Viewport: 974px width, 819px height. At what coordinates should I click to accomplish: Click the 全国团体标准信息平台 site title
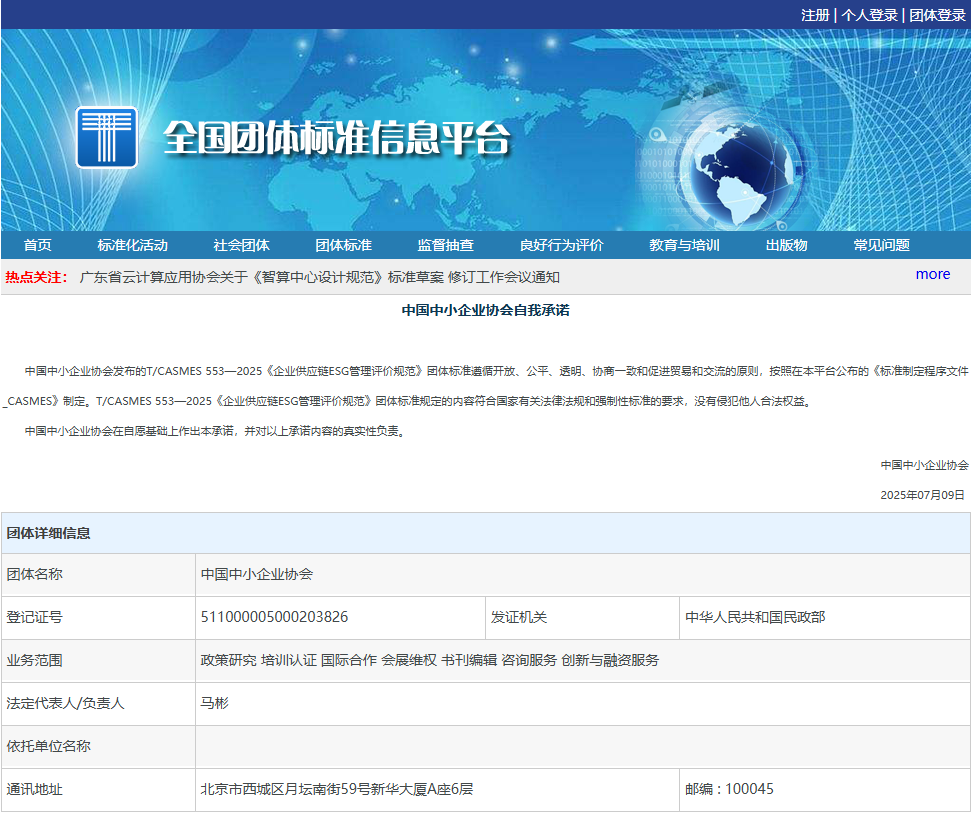(336, 139)
